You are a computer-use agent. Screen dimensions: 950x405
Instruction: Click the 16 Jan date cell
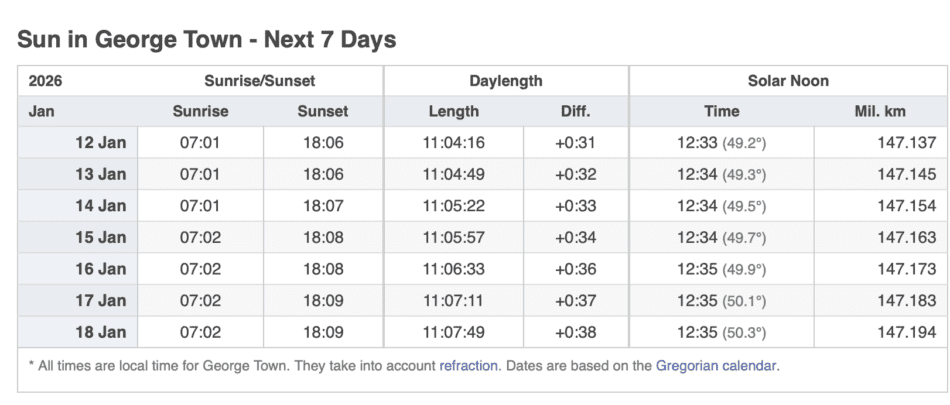pos(100,270)
